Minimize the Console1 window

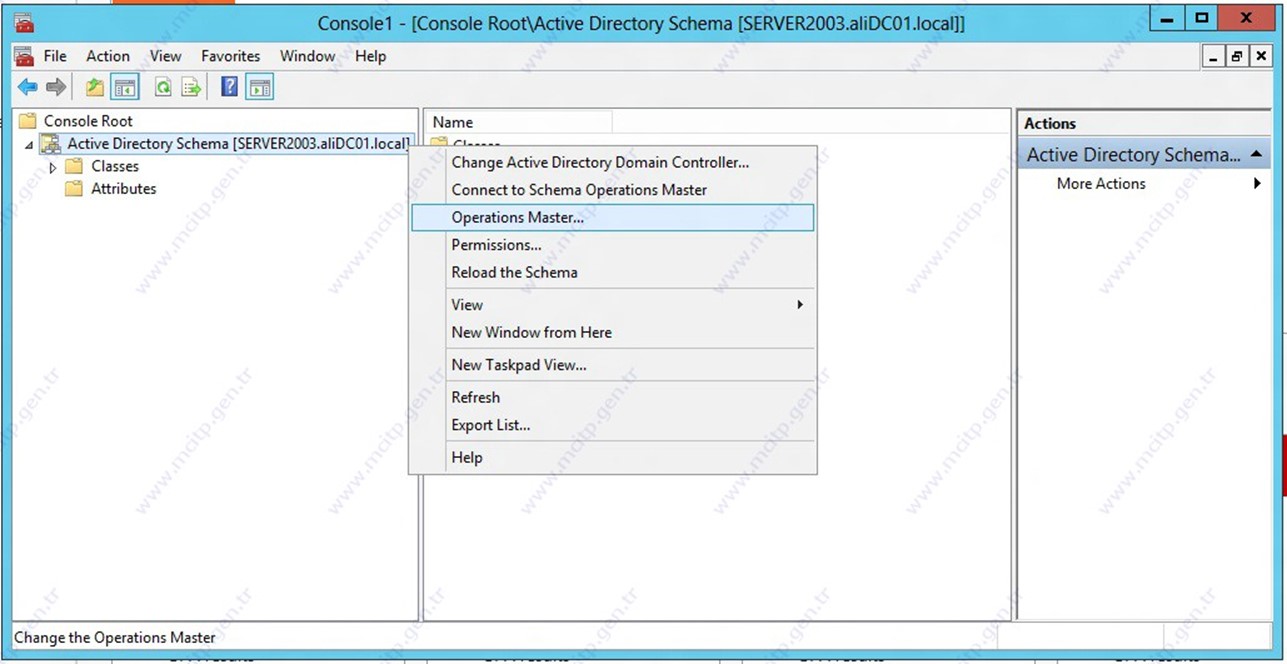point(1167,18)
